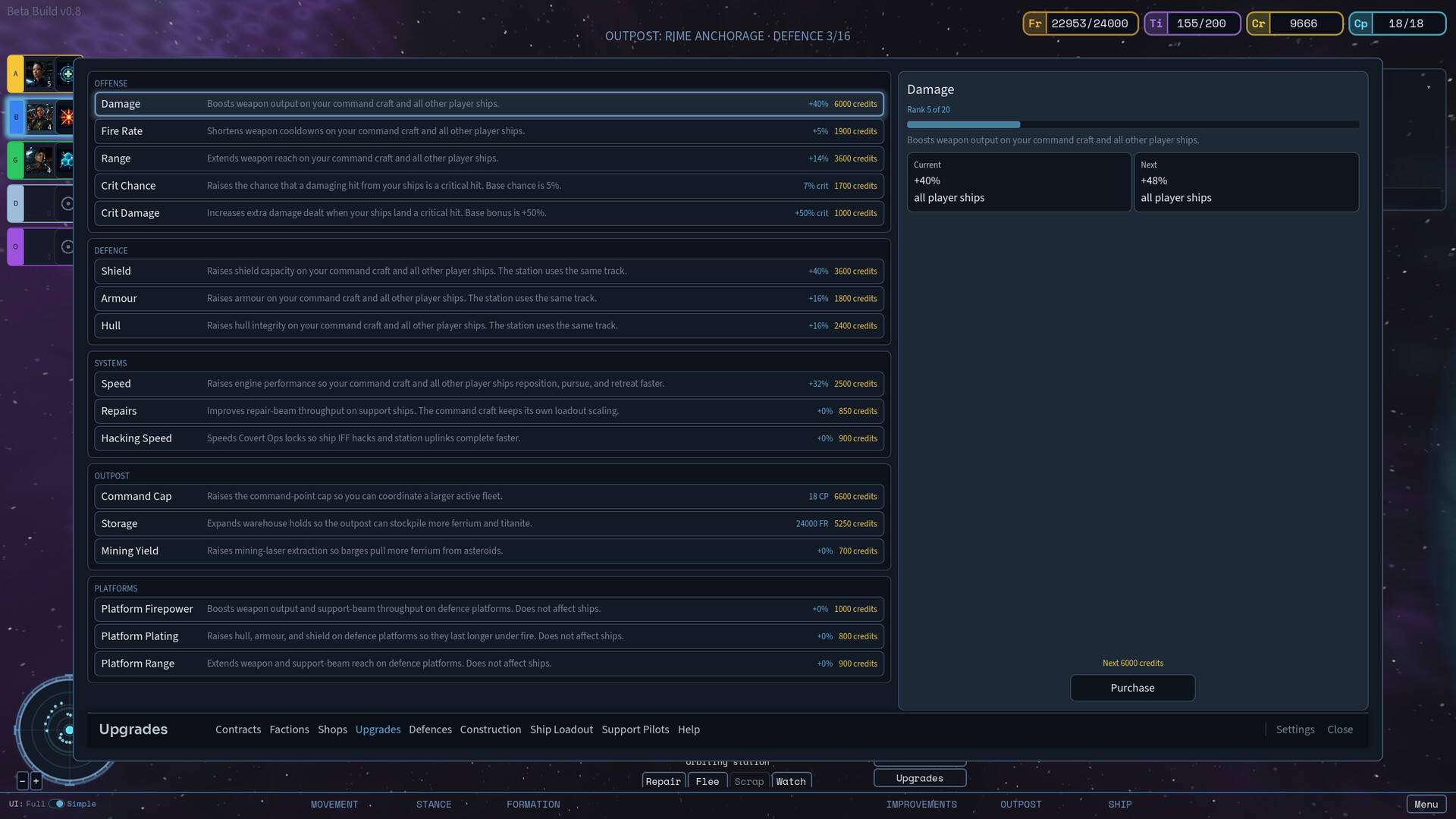Viewport: 1456px width, 819px height.
Task: Select the Platform Plating upgrade row
Action: (x=489, y=636)
